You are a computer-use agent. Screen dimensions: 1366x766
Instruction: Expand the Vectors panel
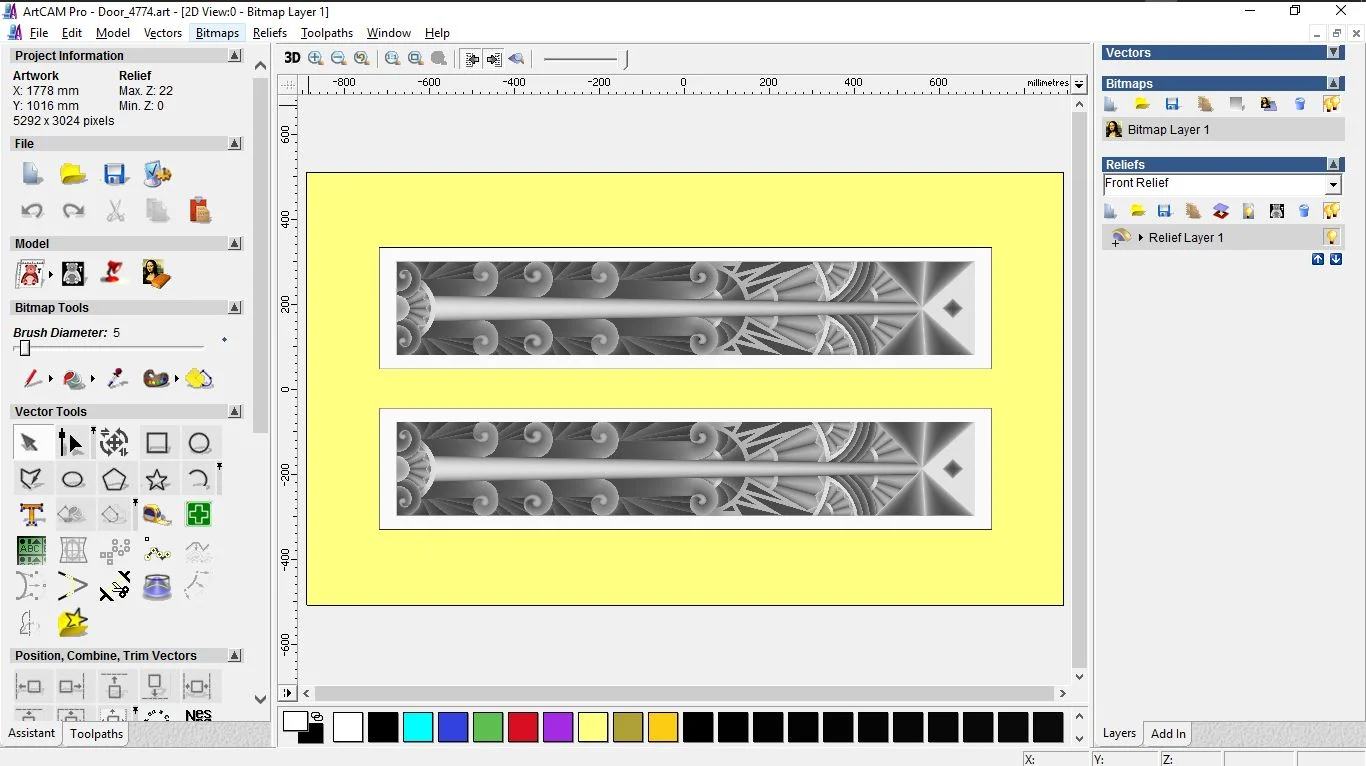[x=1333, y=53]
